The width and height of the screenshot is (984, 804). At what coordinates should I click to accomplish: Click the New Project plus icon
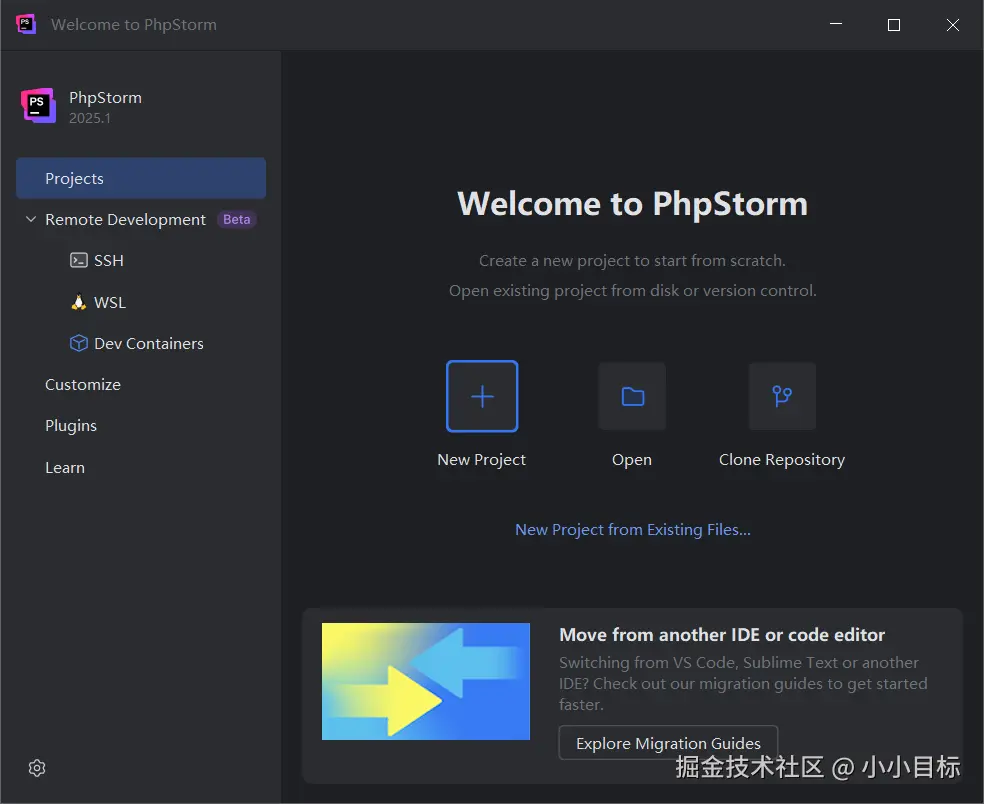coord(482,396)
